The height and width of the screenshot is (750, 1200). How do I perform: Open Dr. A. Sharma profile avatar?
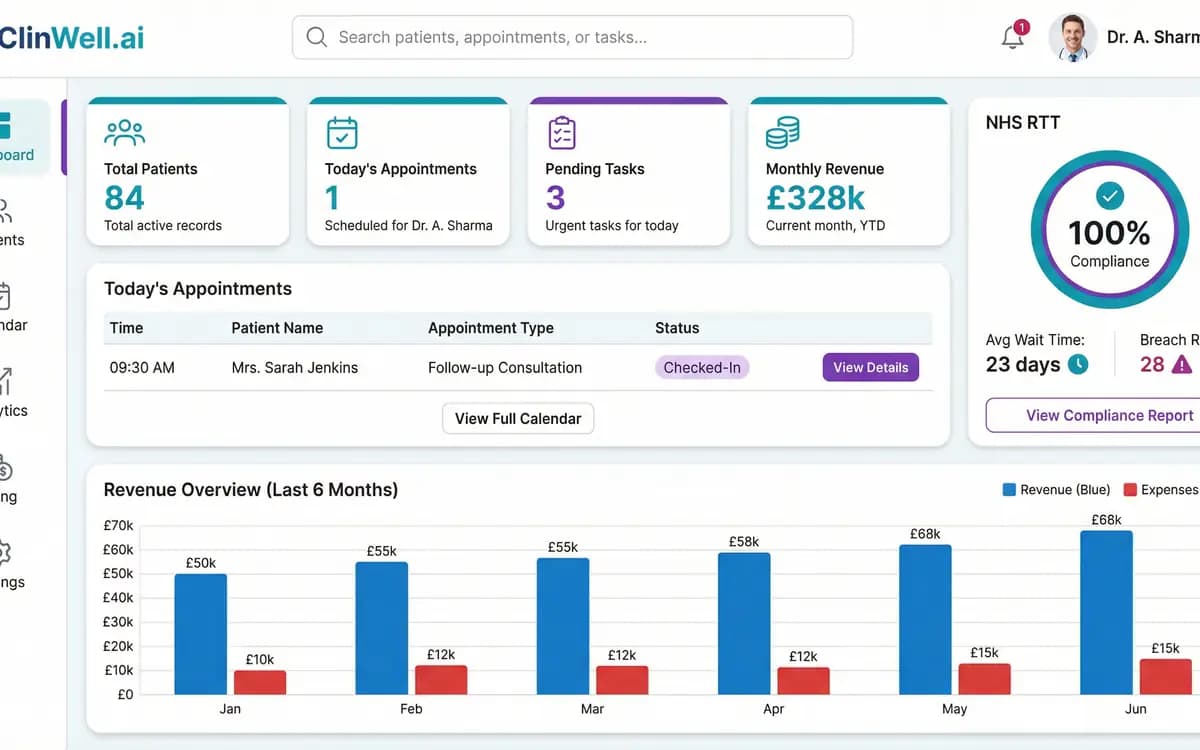click(1072, 38)
